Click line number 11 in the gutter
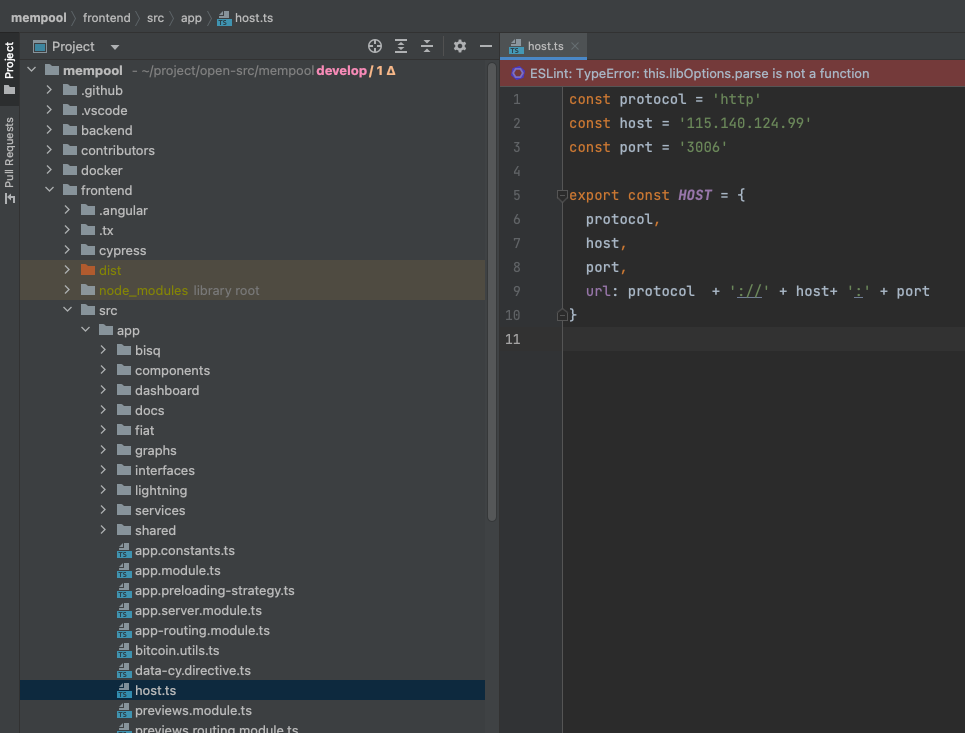 point(513,339)
